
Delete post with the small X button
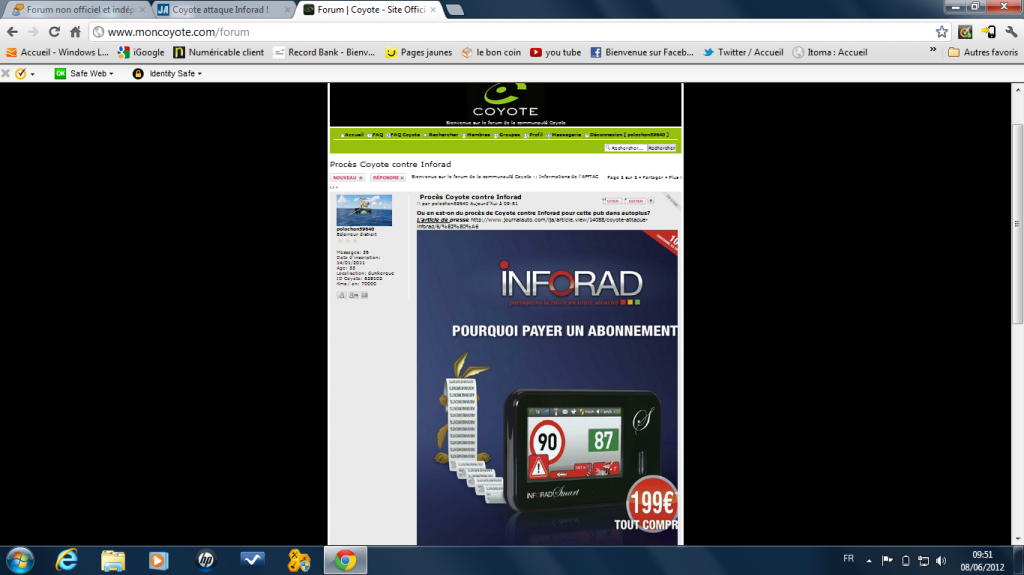(650, 201)
